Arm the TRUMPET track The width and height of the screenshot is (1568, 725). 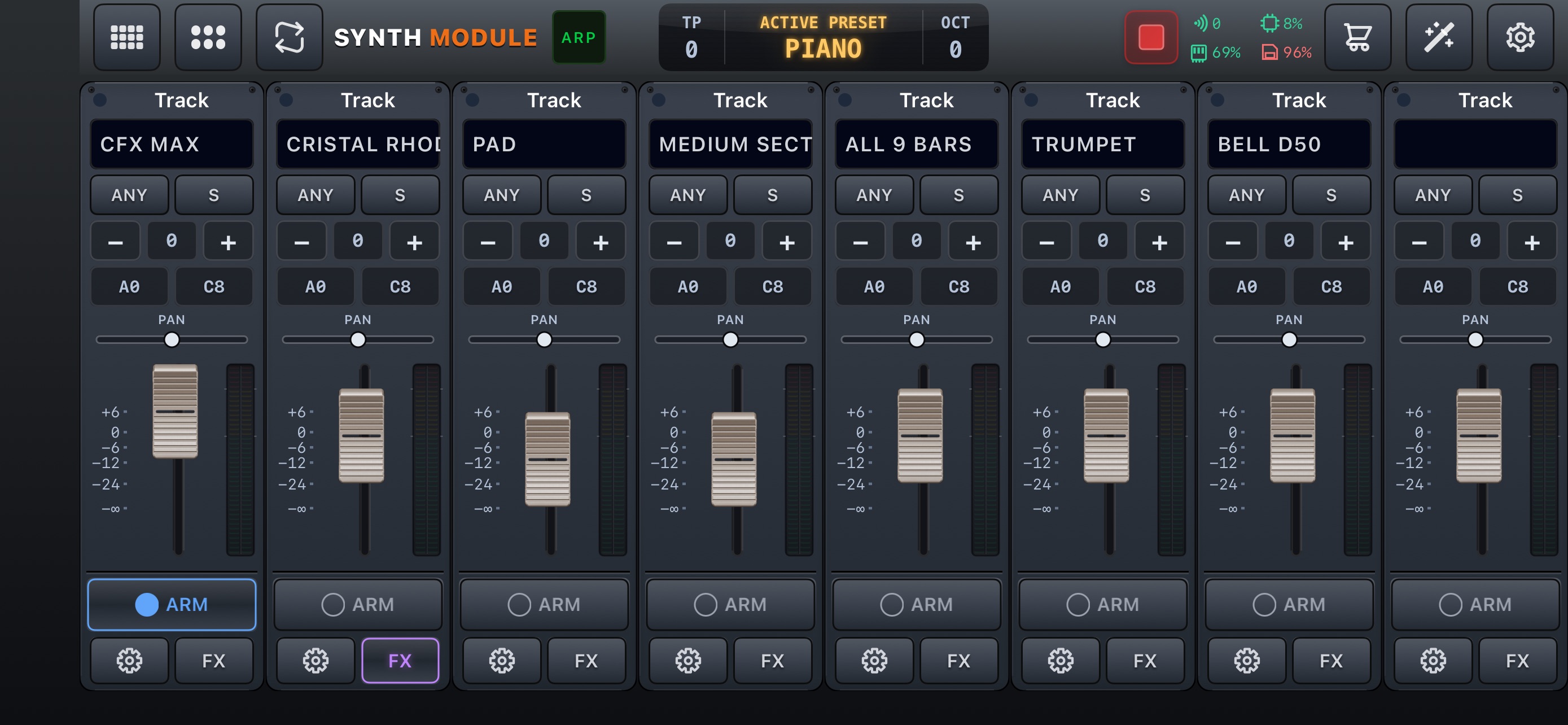(x=1103, y=605)
